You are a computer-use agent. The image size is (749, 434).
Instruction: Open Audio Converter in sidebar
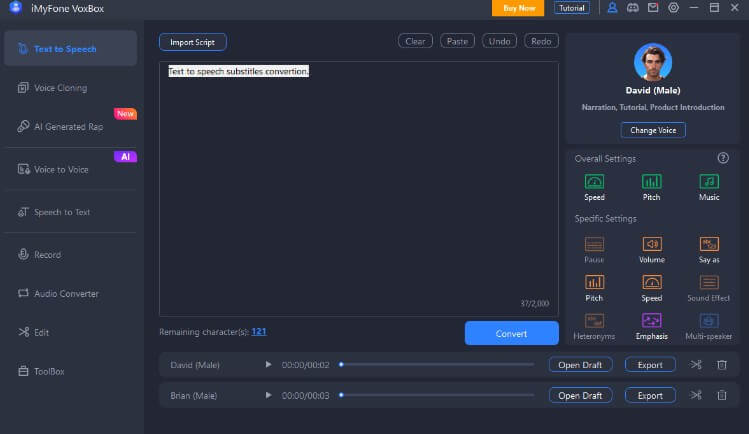coord(58,294)
